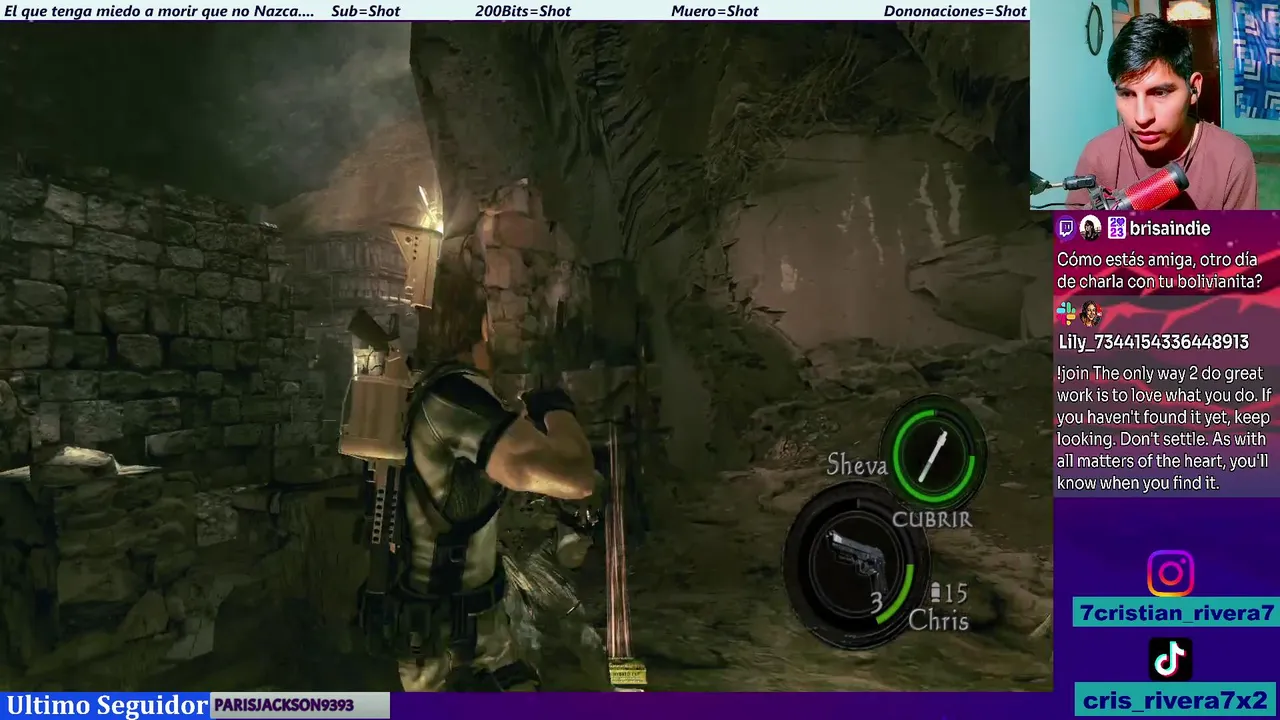Click the PARISJACKSON9393 follower name

point(284,705)
